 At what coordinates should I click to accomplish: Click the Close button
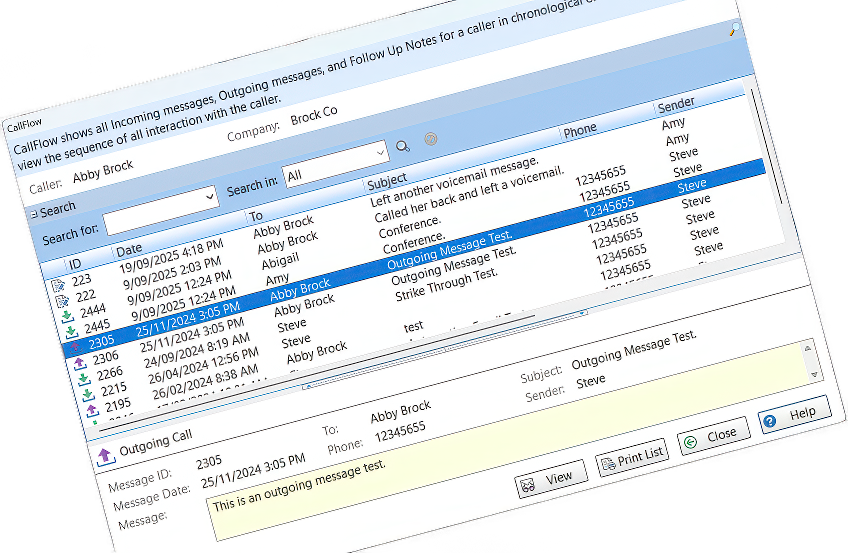714,436
